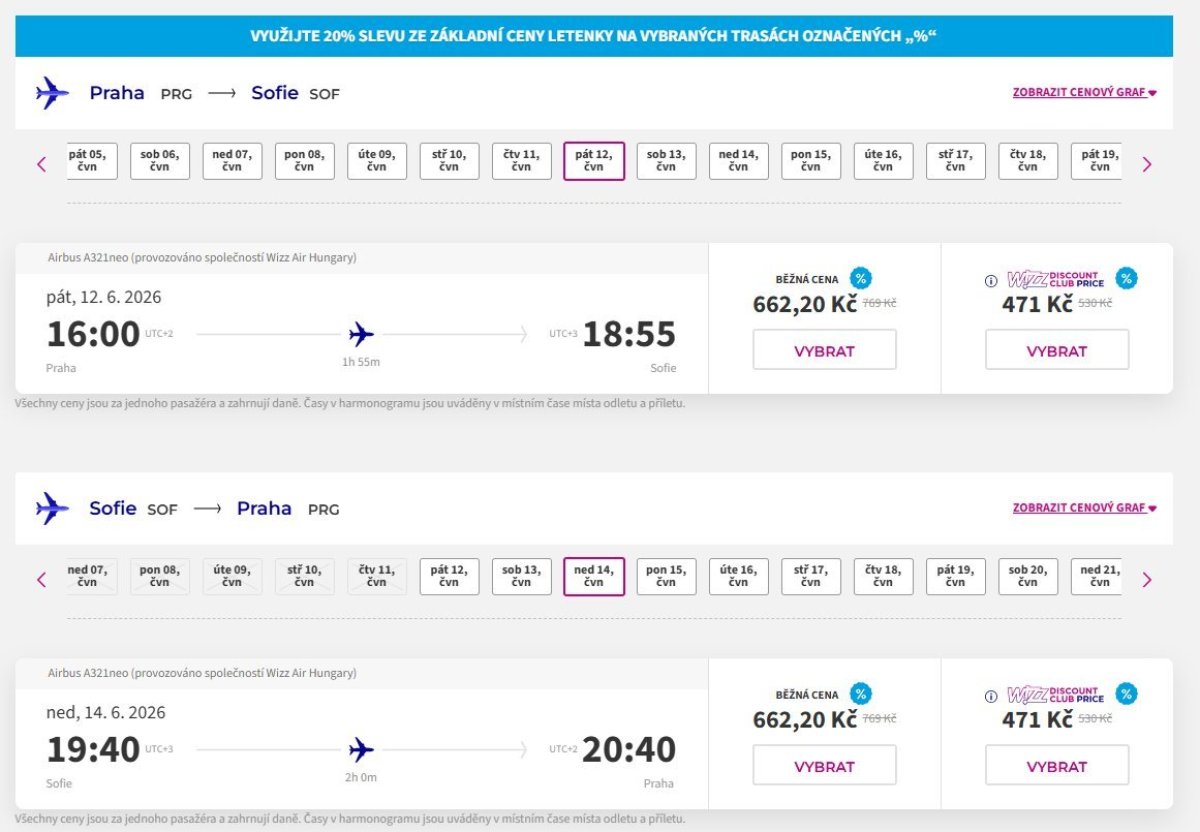This screenshot has height=832, width=1200.
Task: Click percent badge next to return Běžná cena
Action: (x=860, y=694)
